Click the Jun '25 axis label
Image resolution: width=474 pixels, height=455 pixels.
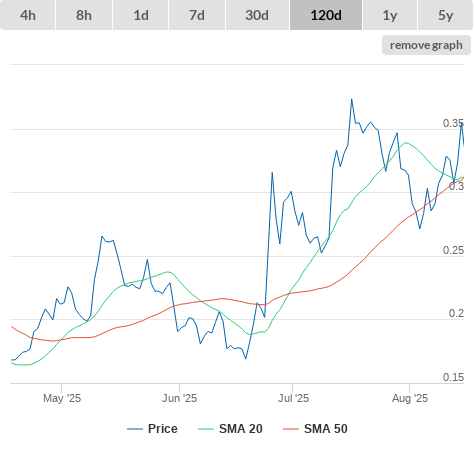click(x=179, y=398)
